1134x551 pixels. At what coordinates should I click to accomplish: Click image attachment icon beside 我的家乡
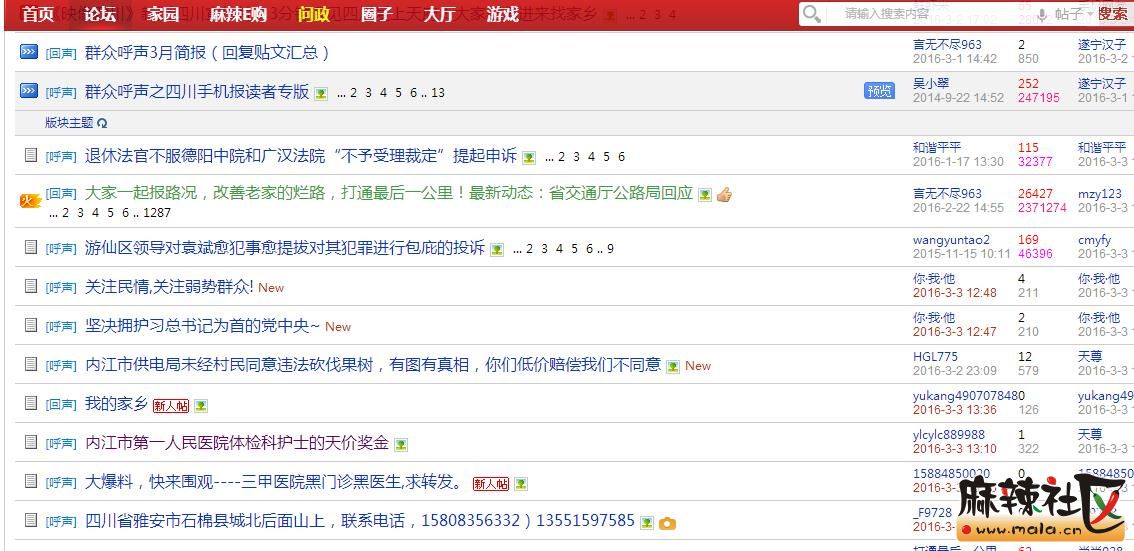(201, 406)
